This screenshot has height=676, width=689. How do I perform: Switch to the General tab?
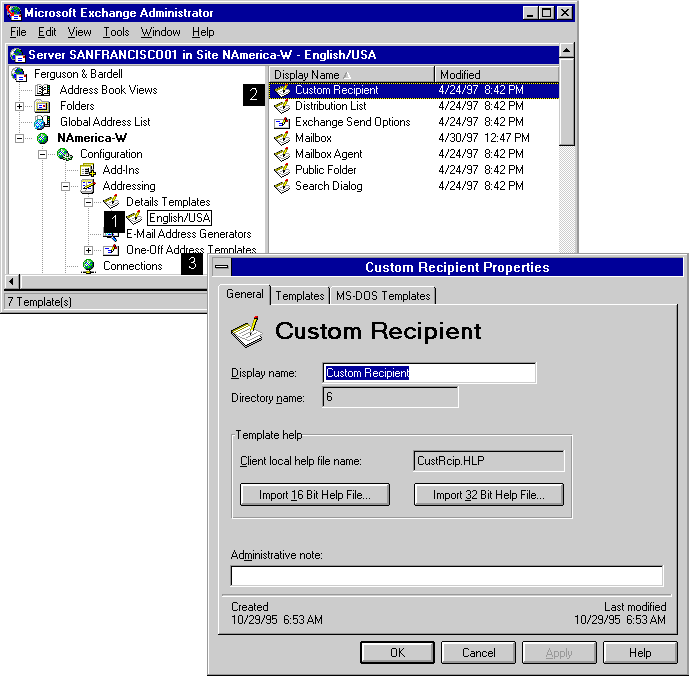point(245,294)
